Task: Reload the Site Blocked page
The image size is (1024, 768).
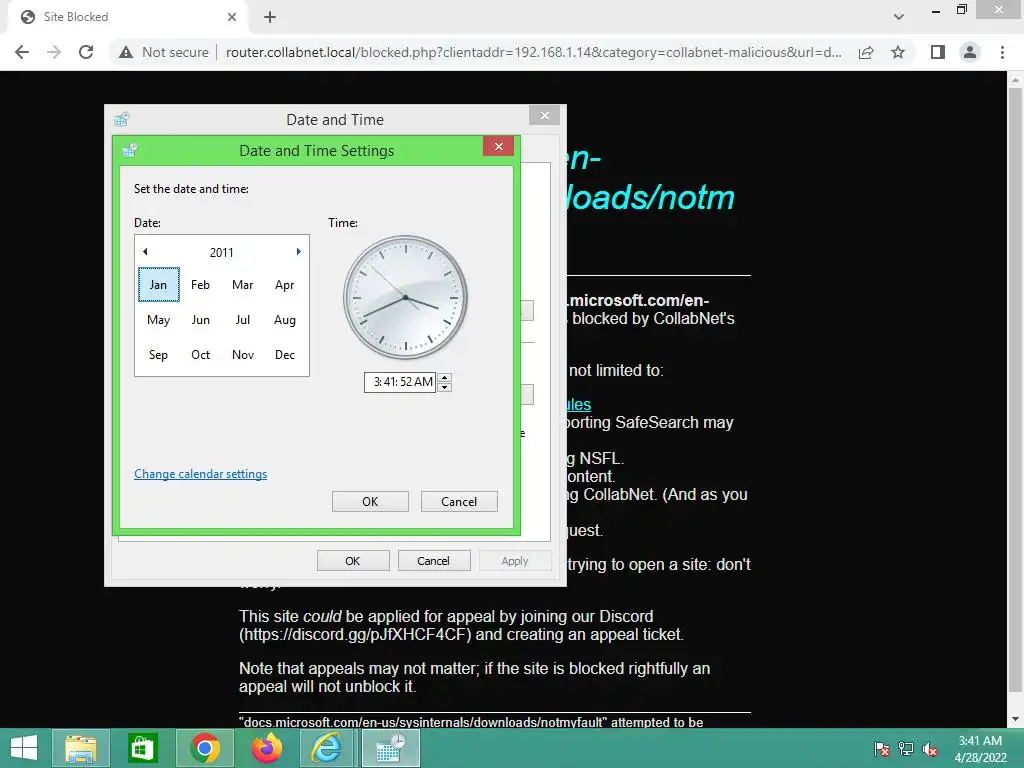Action: pyautogui.click(x=86, y=52)
